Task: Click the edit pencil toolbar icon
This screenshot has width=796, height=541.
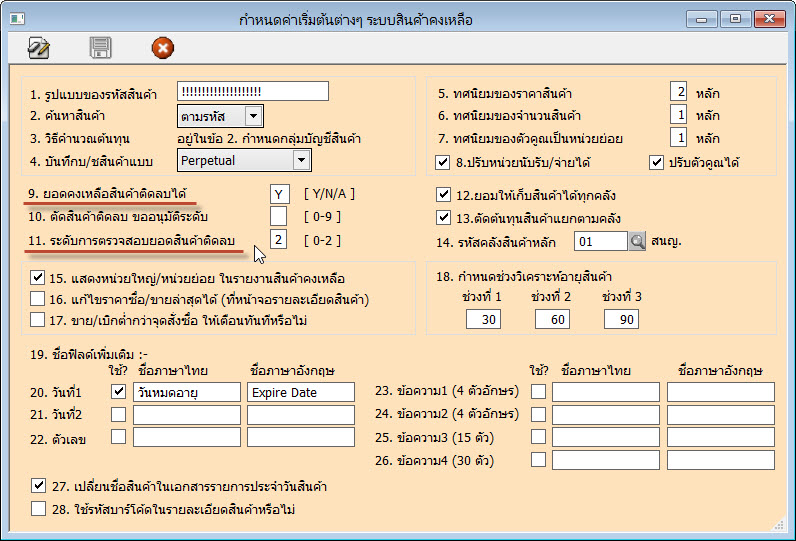Action: coord(40,47)
